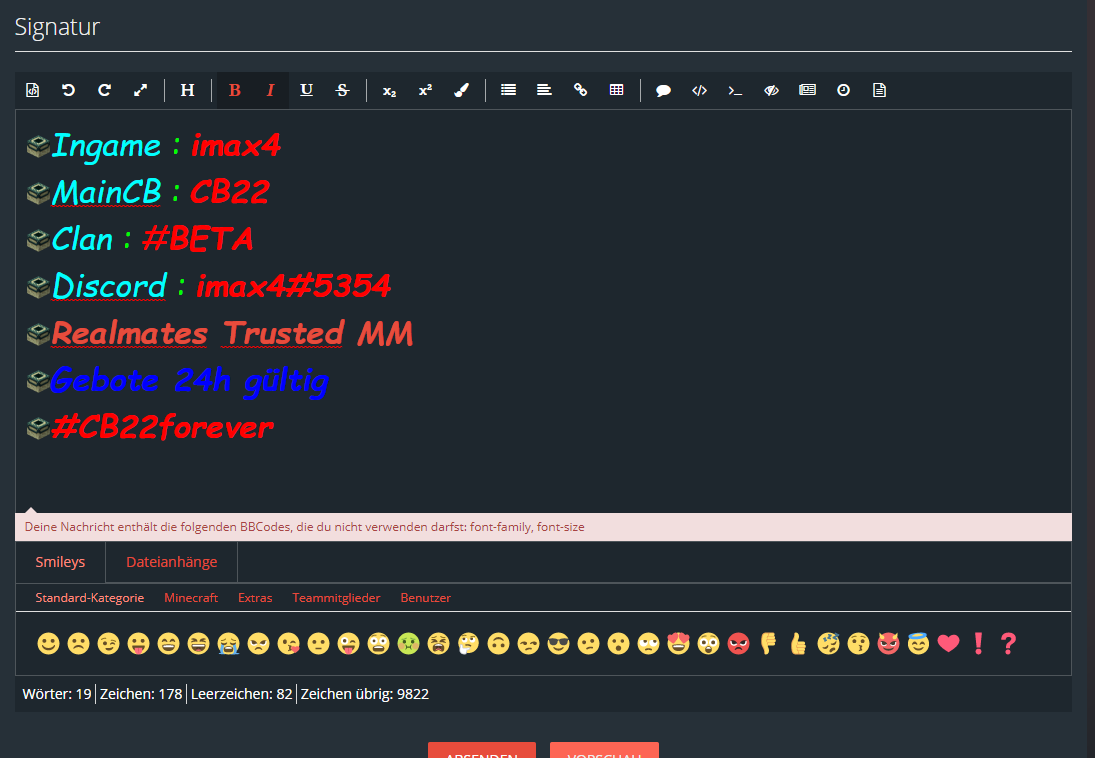Open the Teammitglieder smiley category
The width and height of the screenshot is (1095, 758).
[337, 598]
